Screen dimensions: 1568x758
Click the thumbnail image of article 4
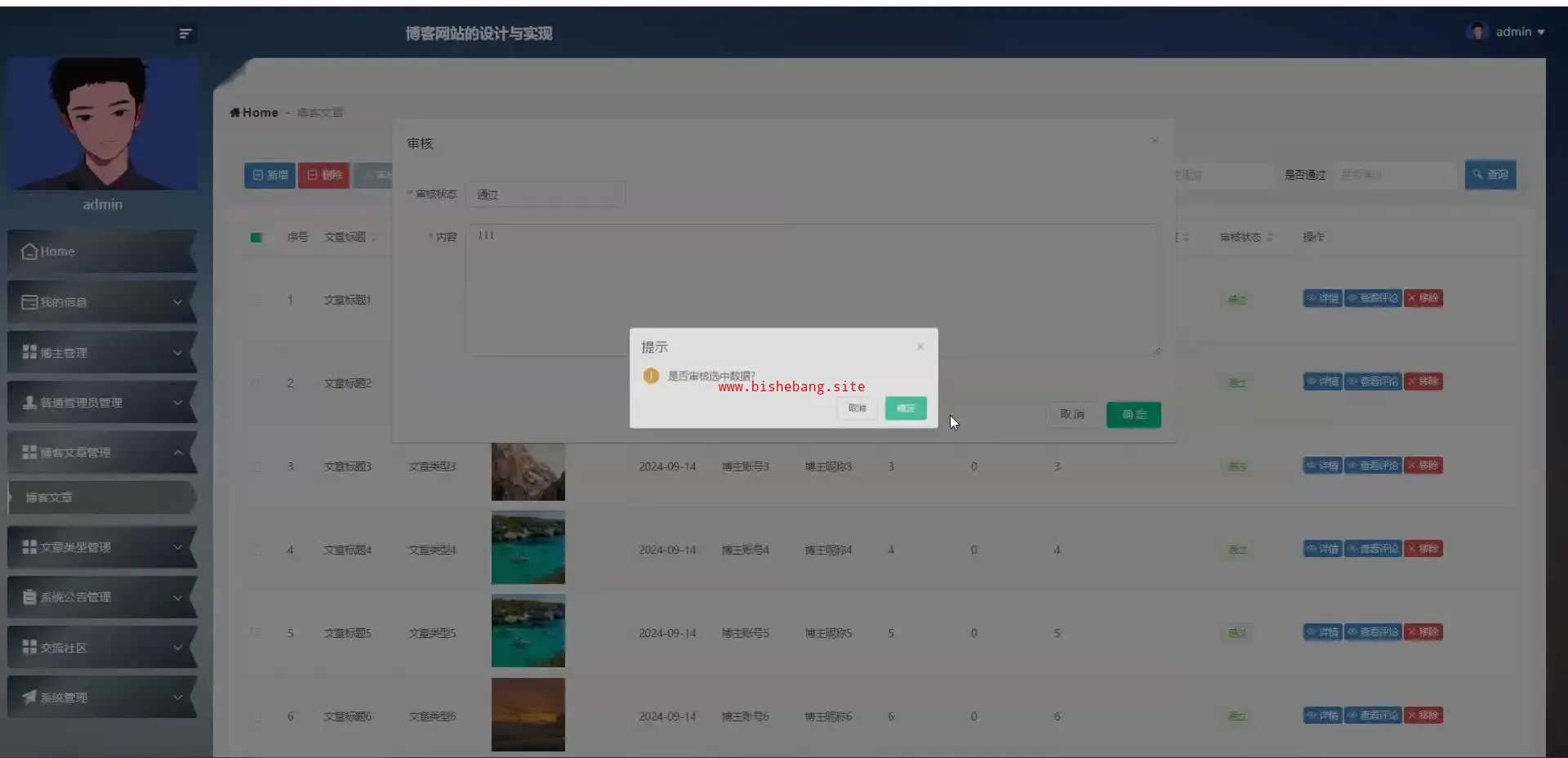coord(528,548)
